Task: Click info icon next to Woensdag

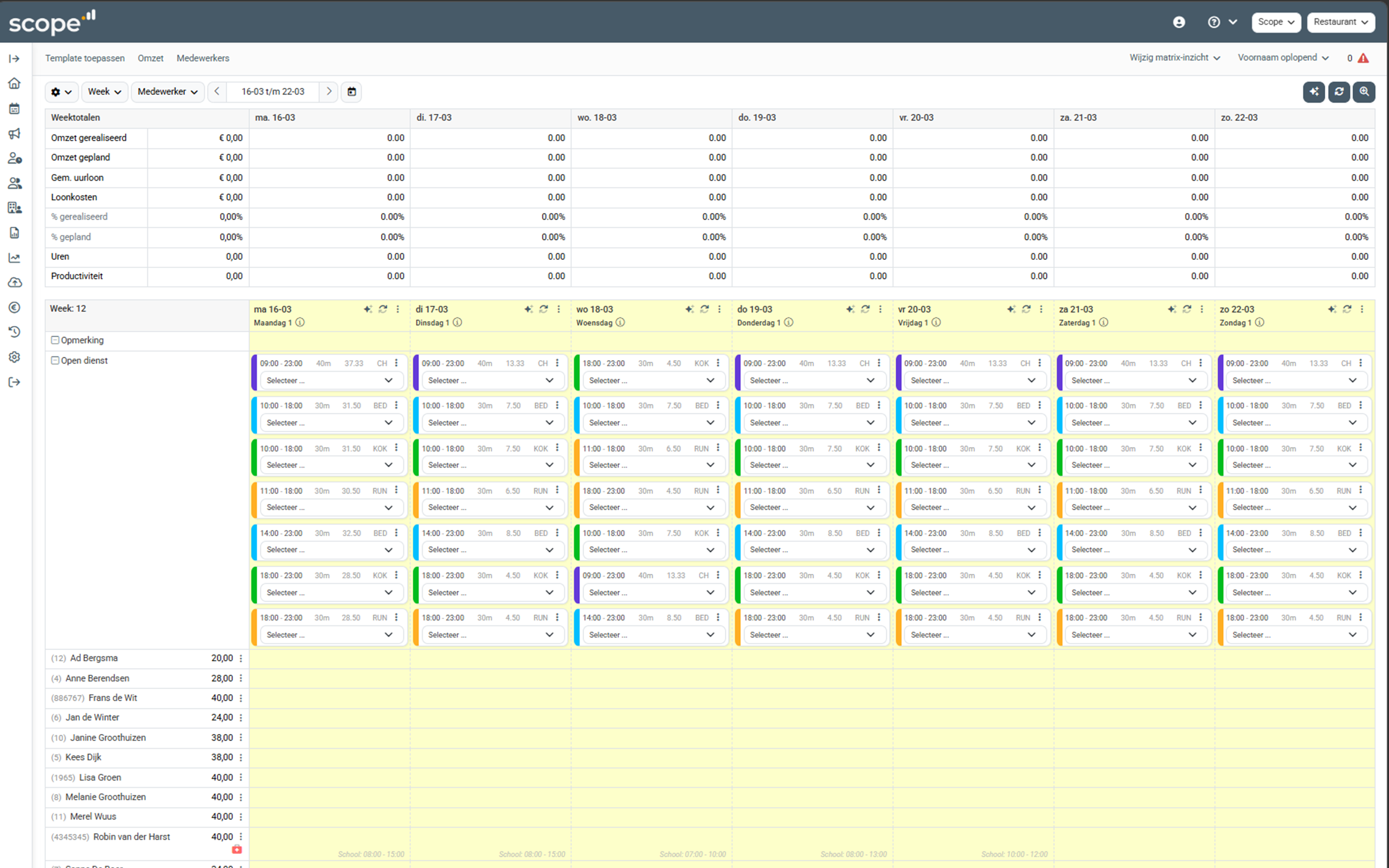Action: [x=620, y=323]
